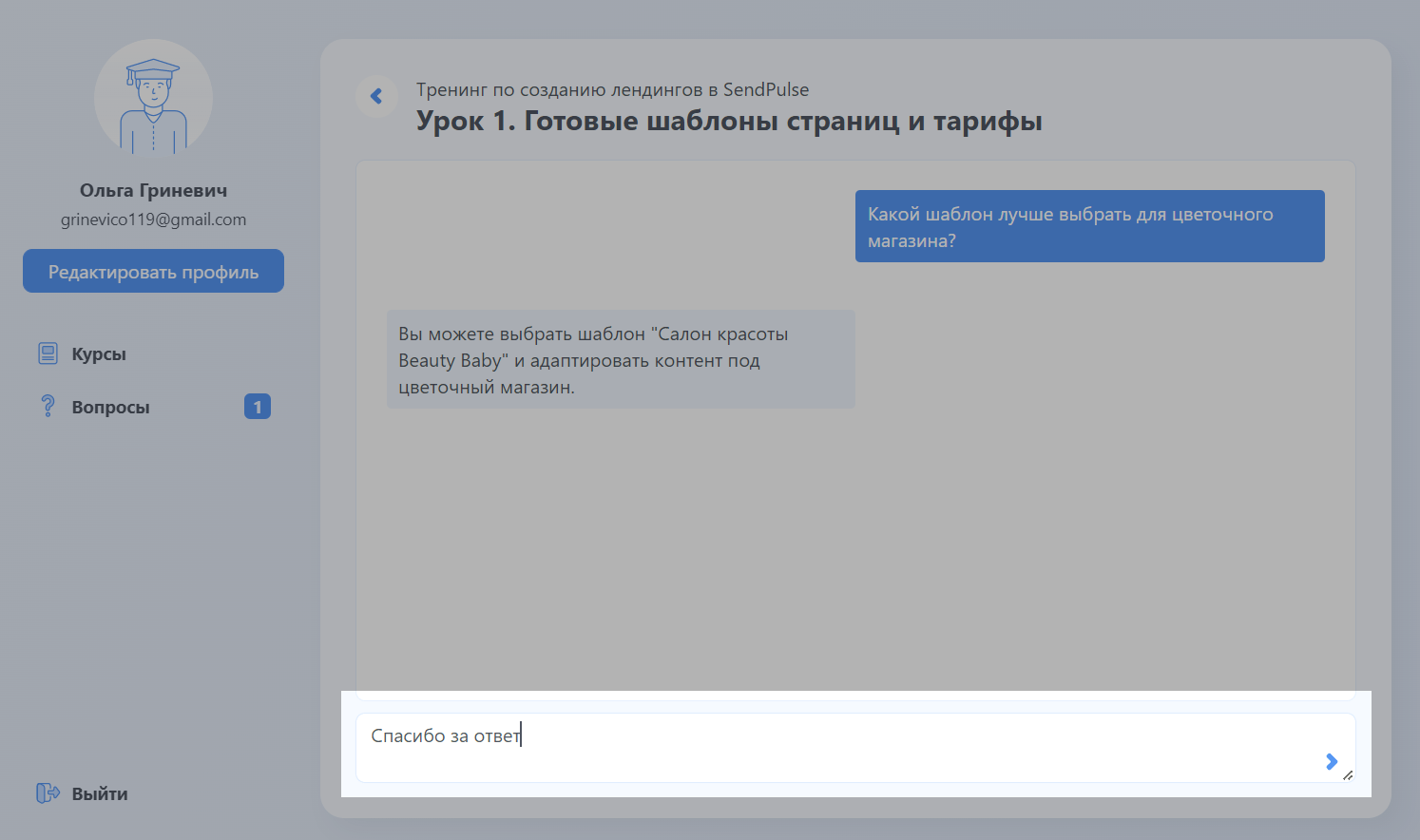Click the user name Ольга Гриневич

153,191
